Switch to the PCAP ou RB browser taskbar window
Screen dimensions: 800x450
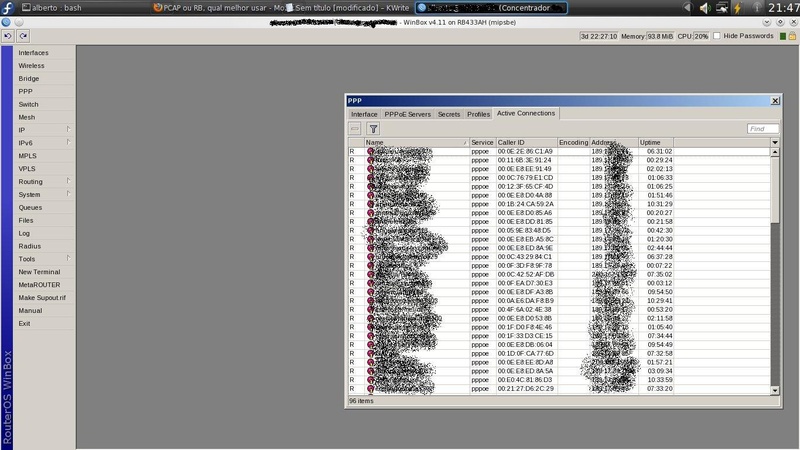(218, 8)
